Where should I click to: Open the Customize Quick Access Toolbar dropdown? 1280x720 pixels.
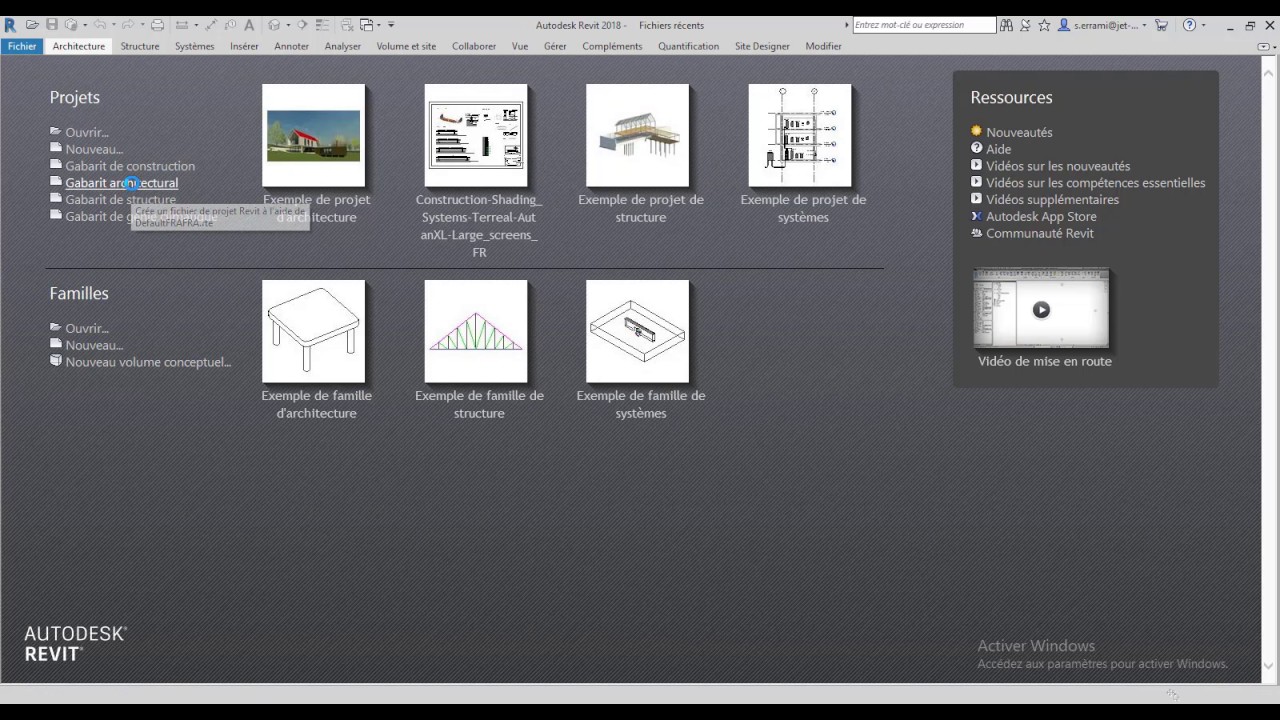pos(391,25)
